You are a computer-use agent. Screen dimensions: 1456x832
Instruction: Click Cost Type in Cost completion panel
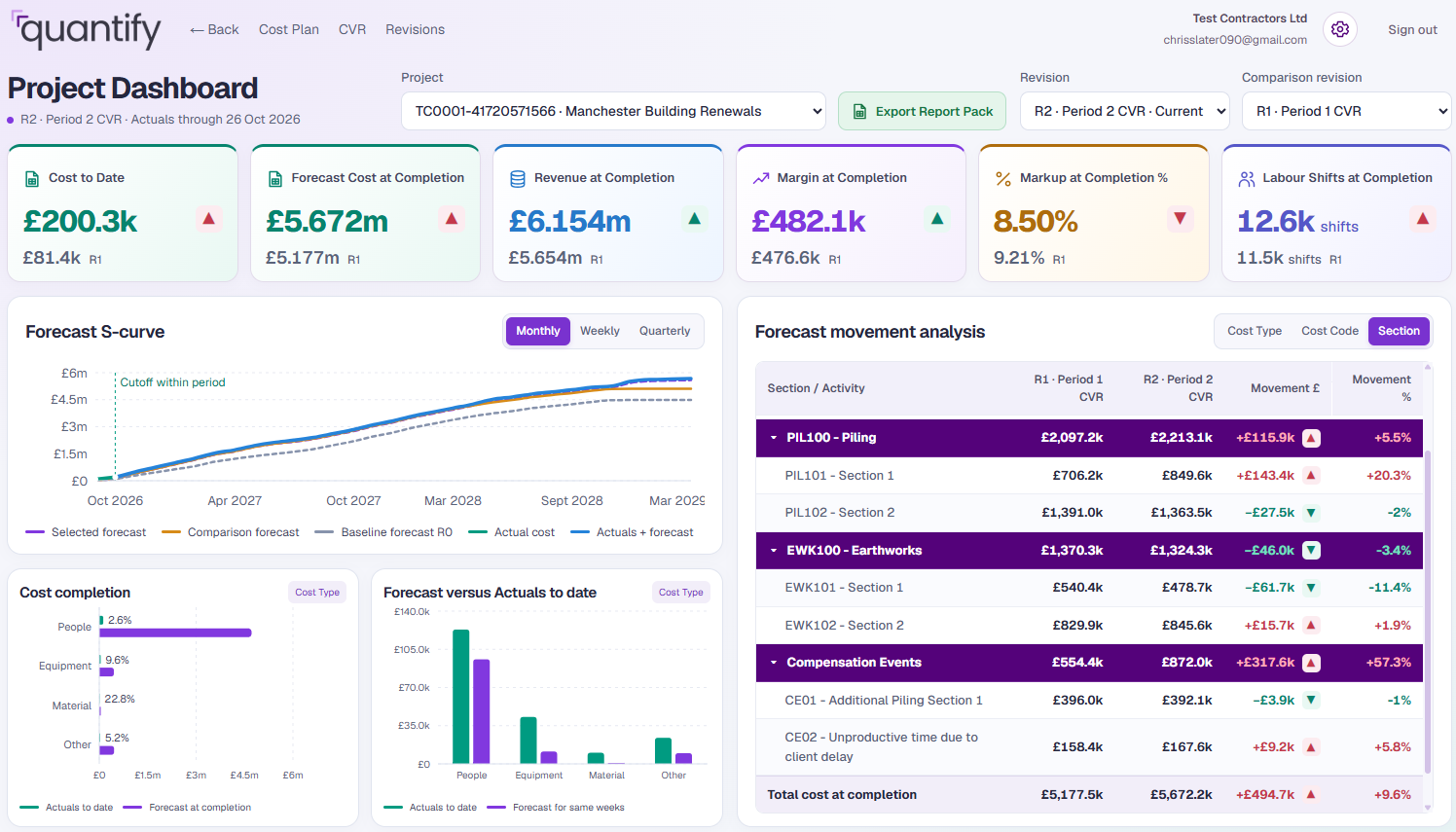pos(317,592)
